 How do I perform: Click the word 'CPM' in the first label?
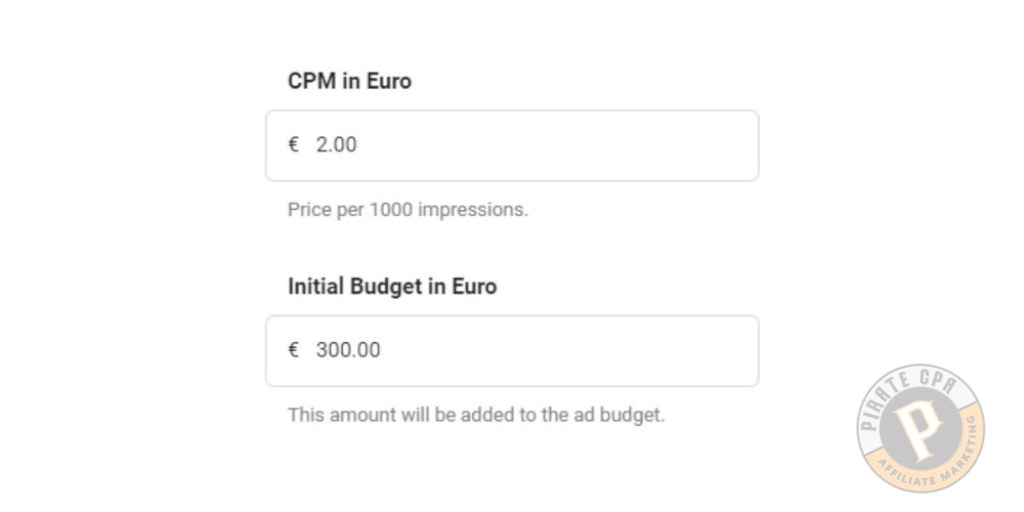point(312,81)
